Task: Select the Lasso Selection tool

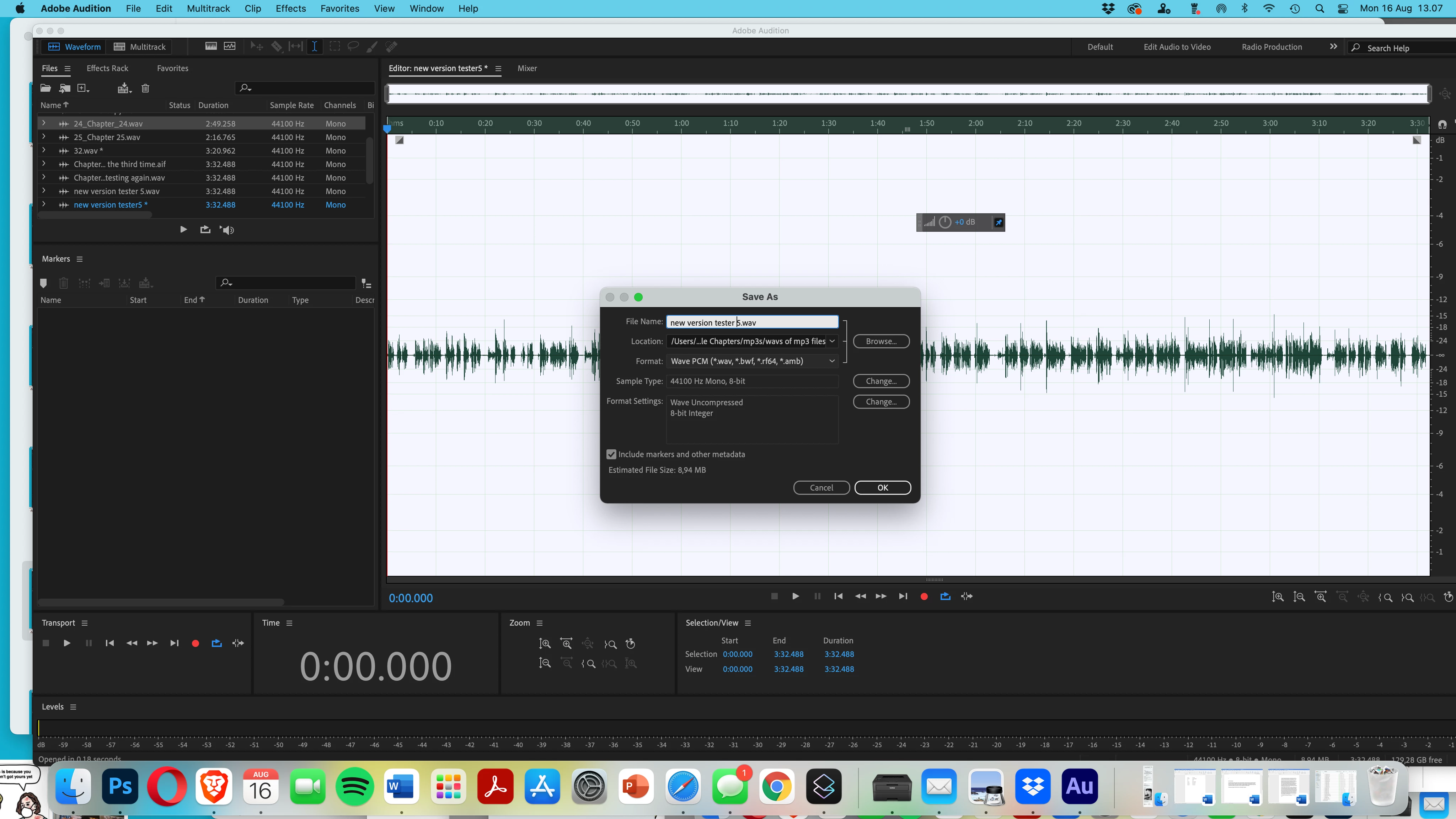Action: [353, 46]
